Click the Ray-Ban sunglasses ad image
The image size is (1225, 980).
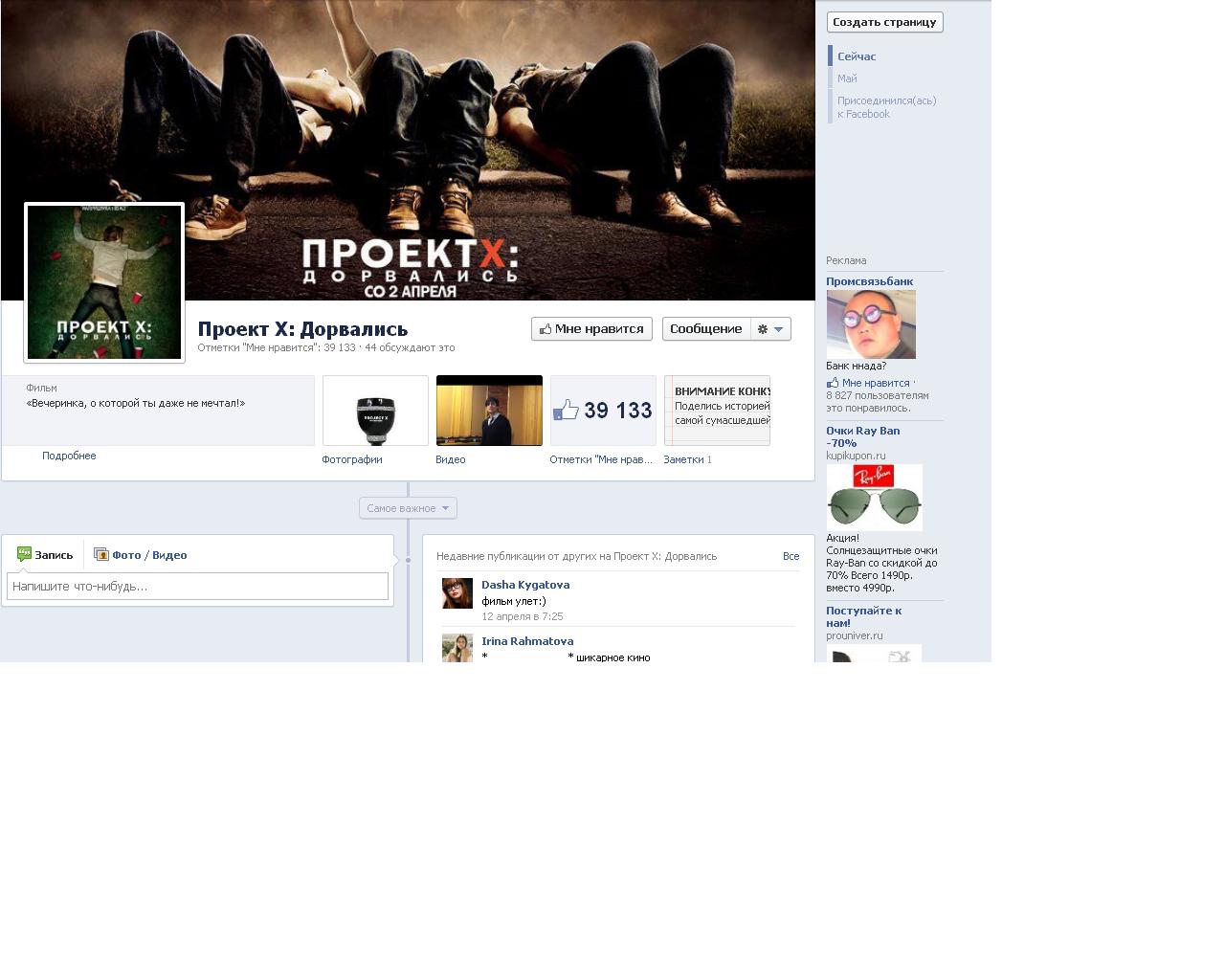(875, 498)
